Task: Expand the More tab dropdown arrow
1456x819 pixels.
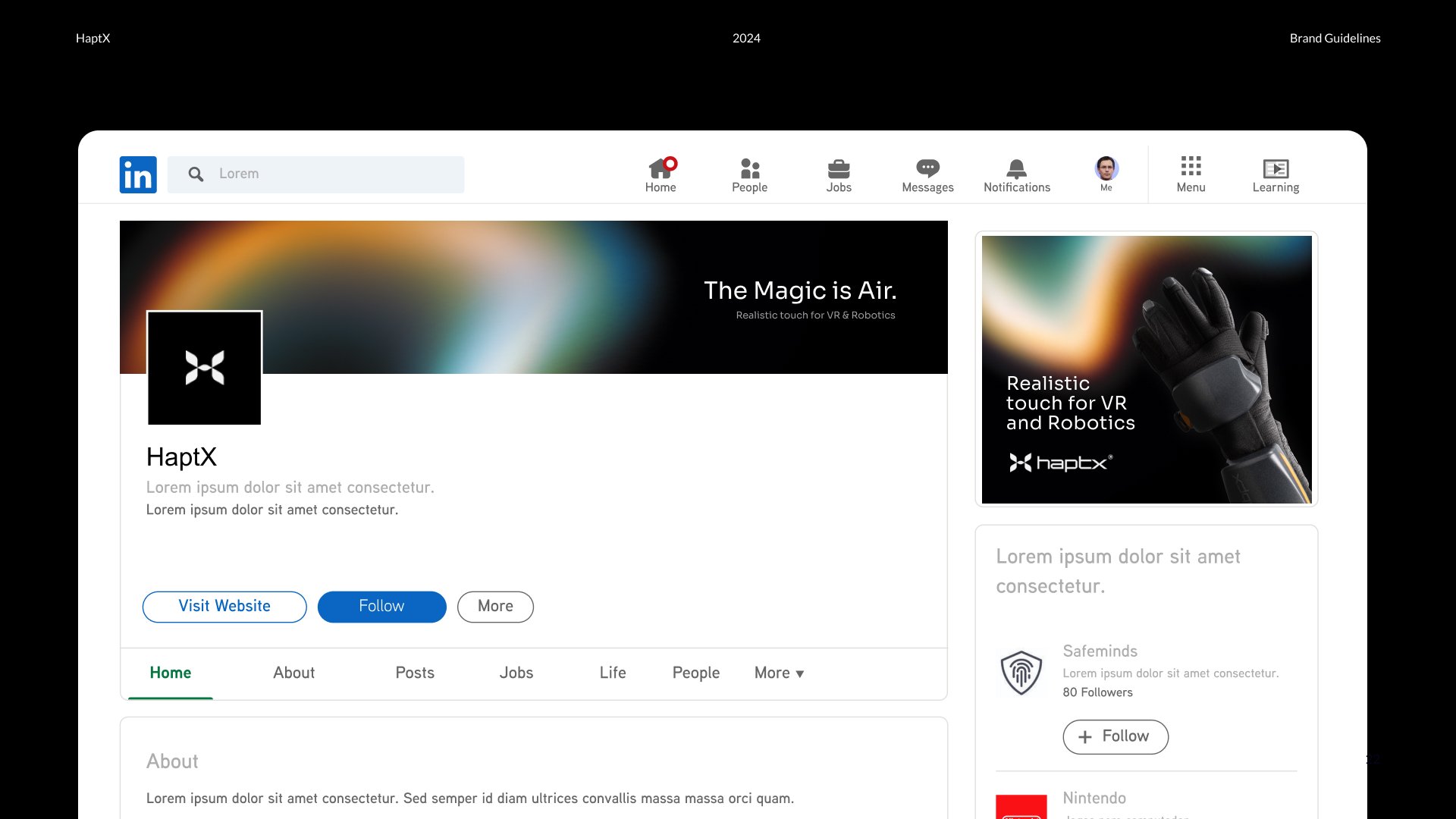Action: click(799, 673)
